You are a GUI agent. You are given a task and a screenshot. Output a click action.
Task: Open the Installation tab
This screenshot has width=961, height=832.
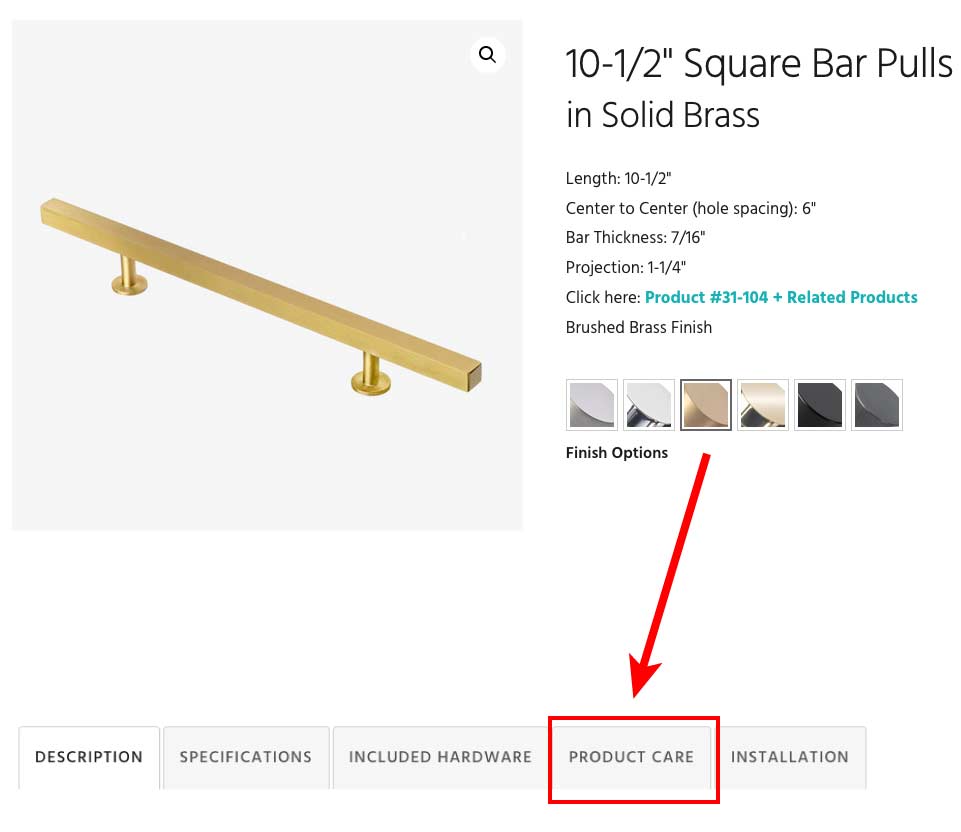790,758
